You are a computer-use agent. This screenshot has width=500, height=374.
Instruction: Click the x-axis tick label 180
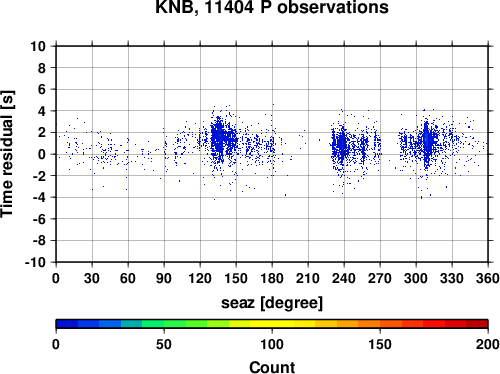(272, 278)
